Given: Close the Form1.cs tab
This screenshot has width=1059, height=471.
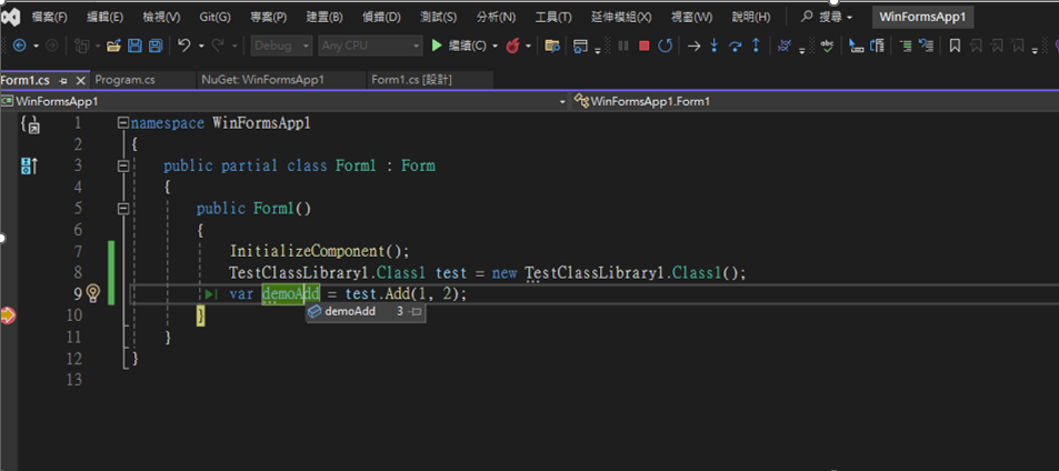Looking at the screenshot, I should pos(79,79).
